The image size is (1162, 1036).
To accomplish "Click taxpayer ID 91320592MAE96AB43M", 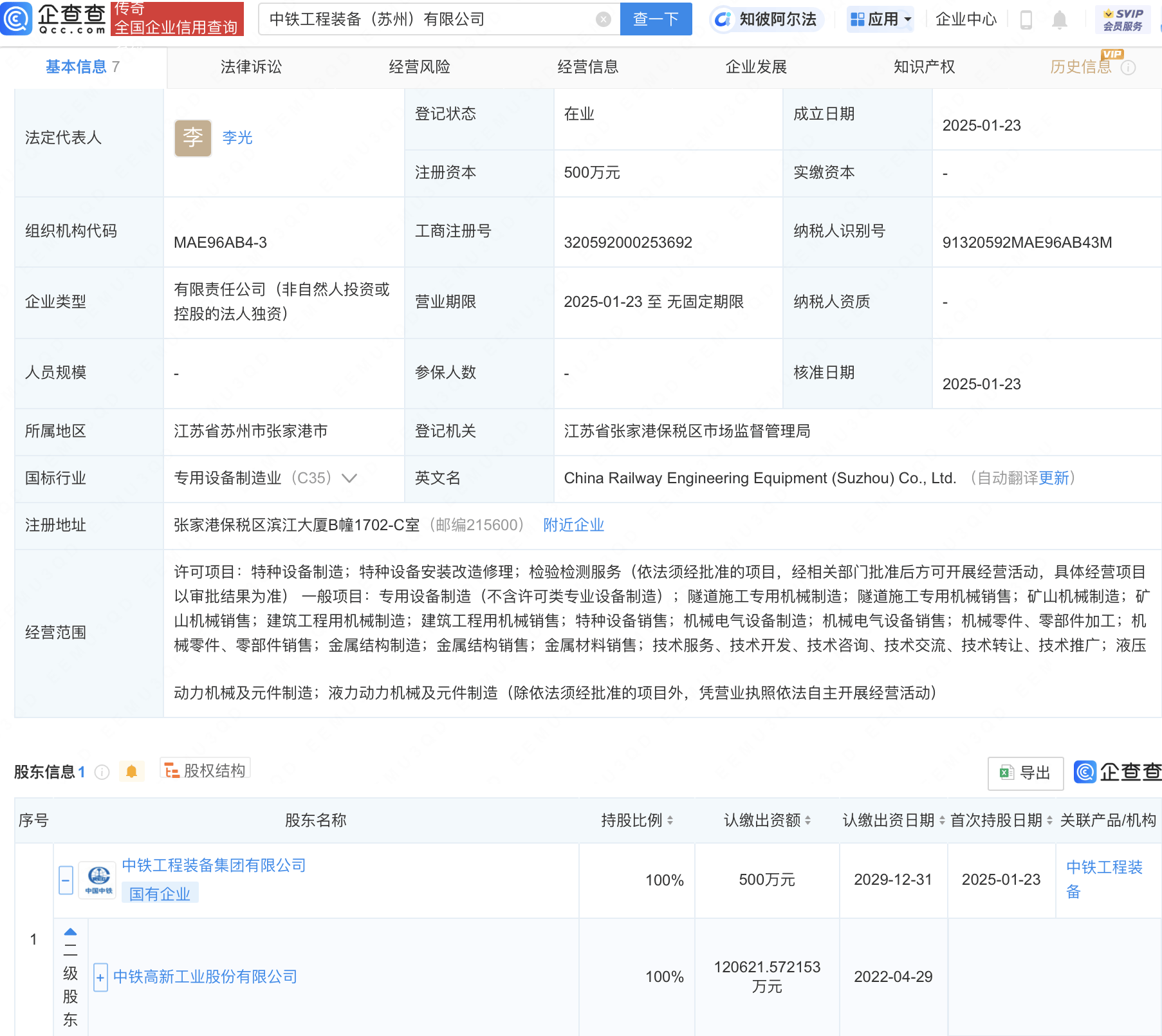I will point(1027,243).
